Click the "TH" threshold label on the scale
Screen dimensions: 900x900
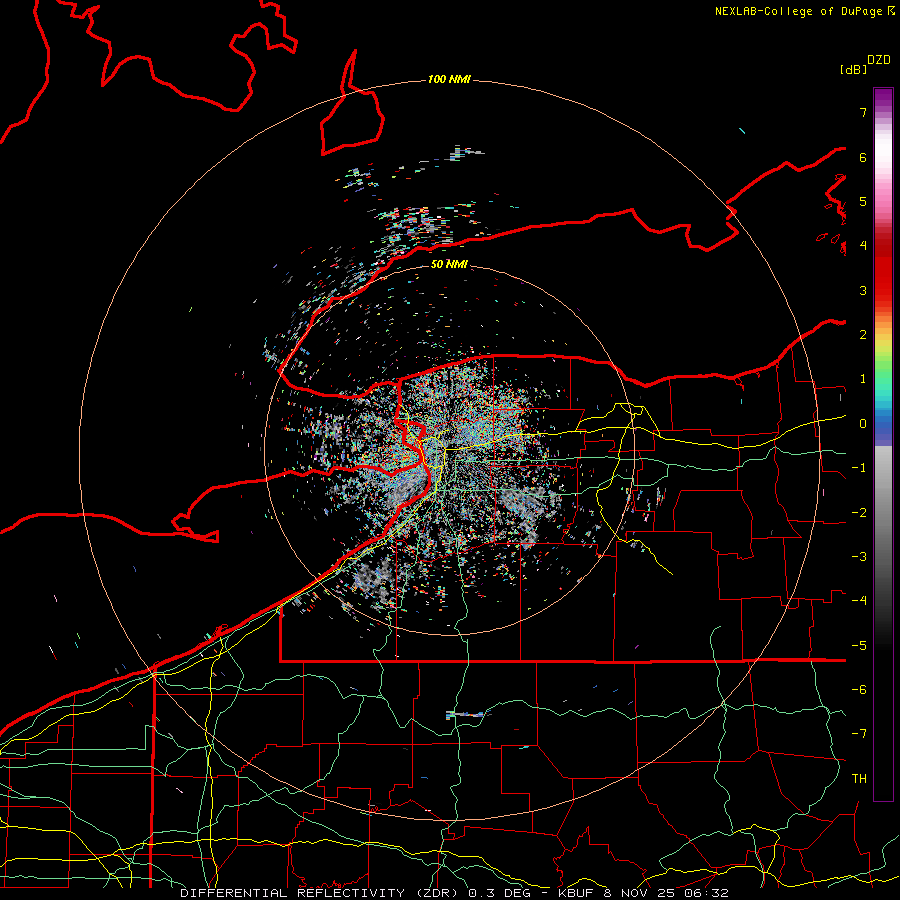coord(859,779)
